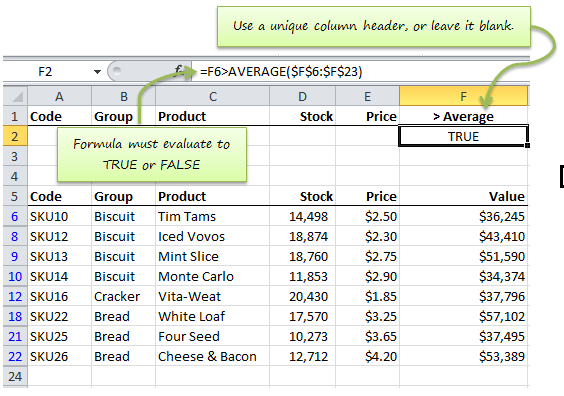This screenshot has height=396, width=564.
Task: Select filtered row 12 header
Action: point(15,296)
